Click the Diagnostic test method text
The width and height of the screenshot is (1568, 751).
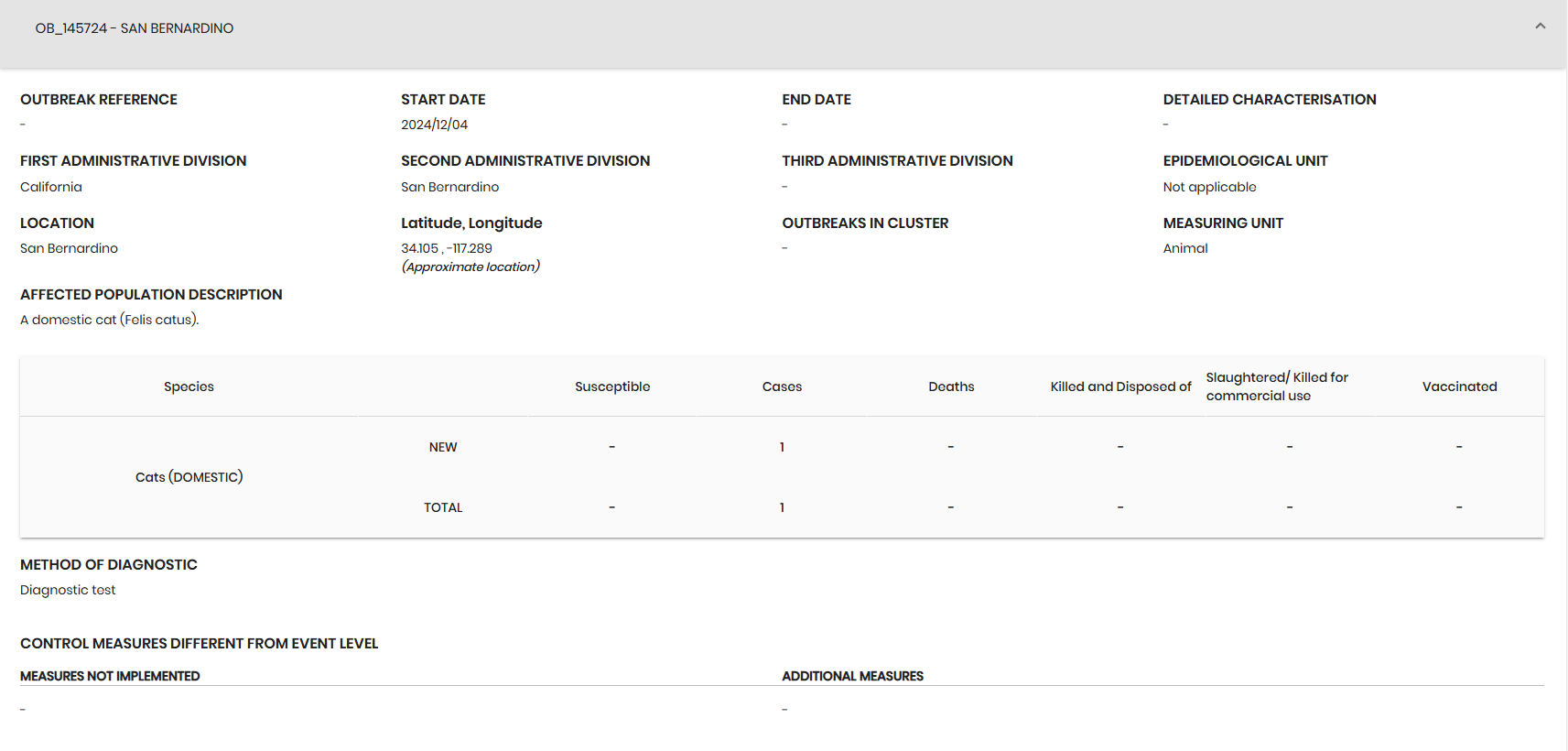pos(68,590)
